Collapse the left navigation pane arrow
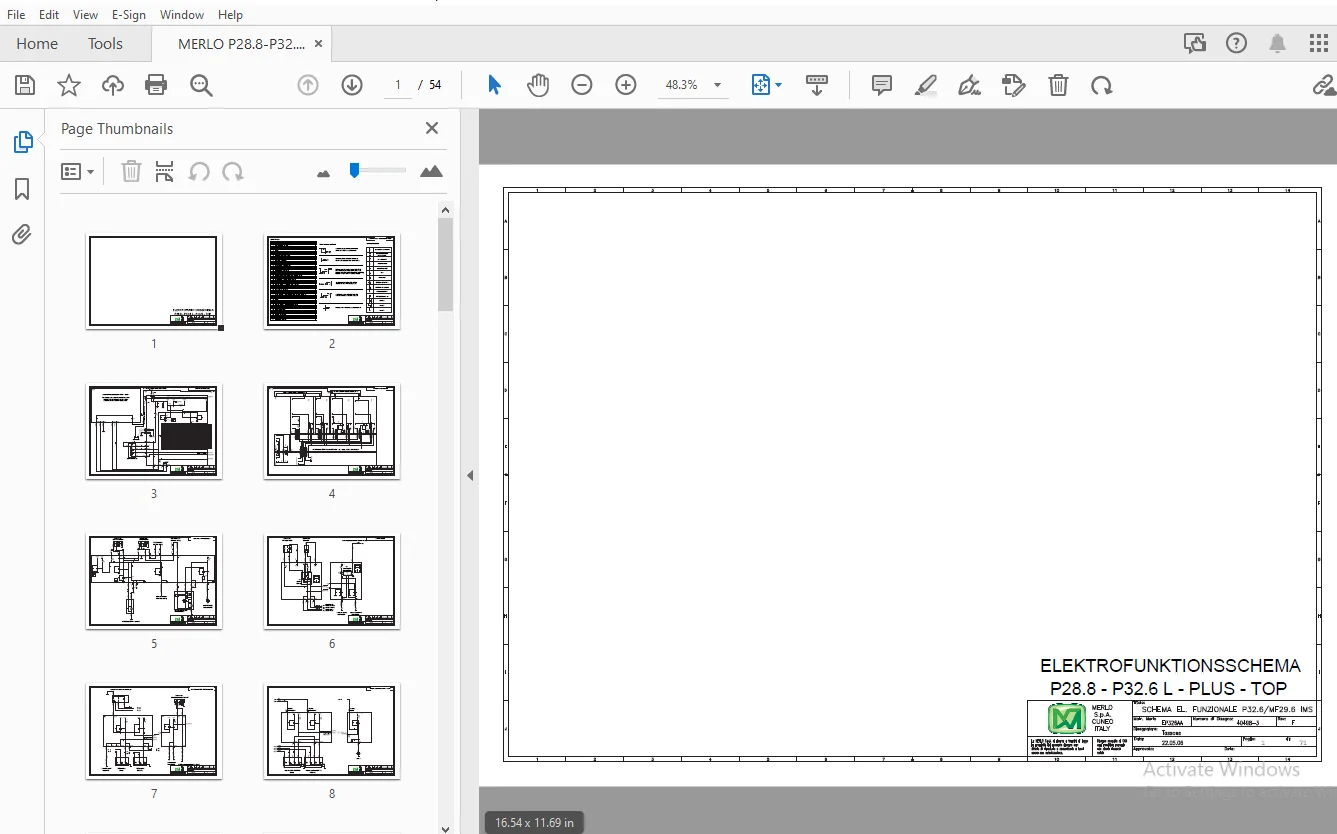1337x834 pixels. pos(469,476)
